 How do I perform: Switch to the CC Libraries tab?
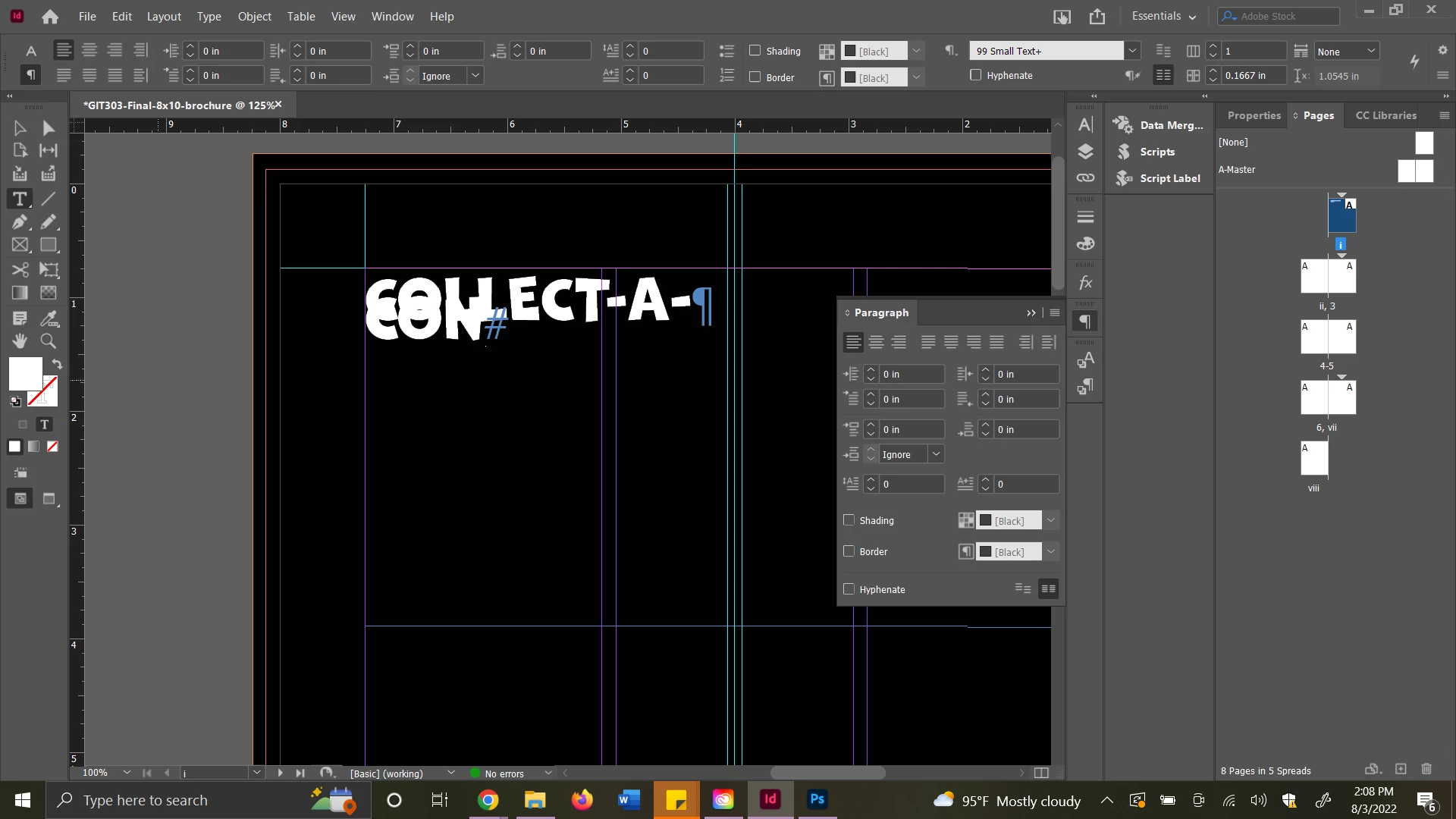1385,115
